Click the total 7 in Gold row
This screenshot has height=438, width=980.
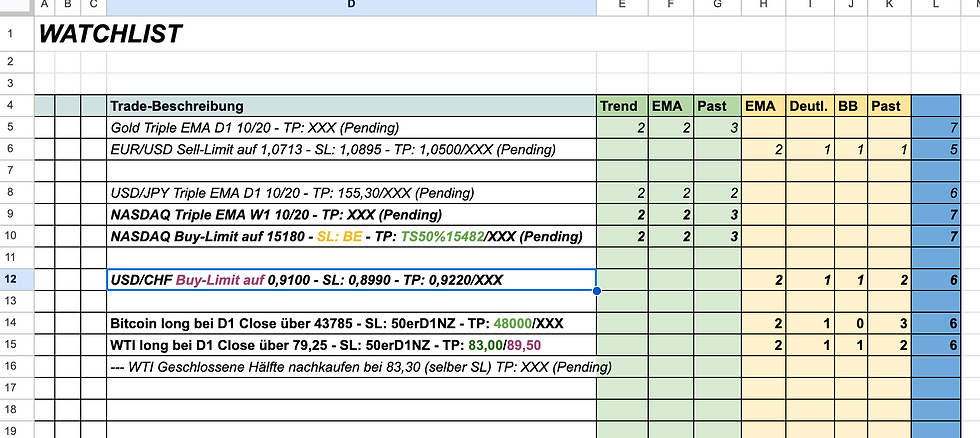tap(936, 127)
